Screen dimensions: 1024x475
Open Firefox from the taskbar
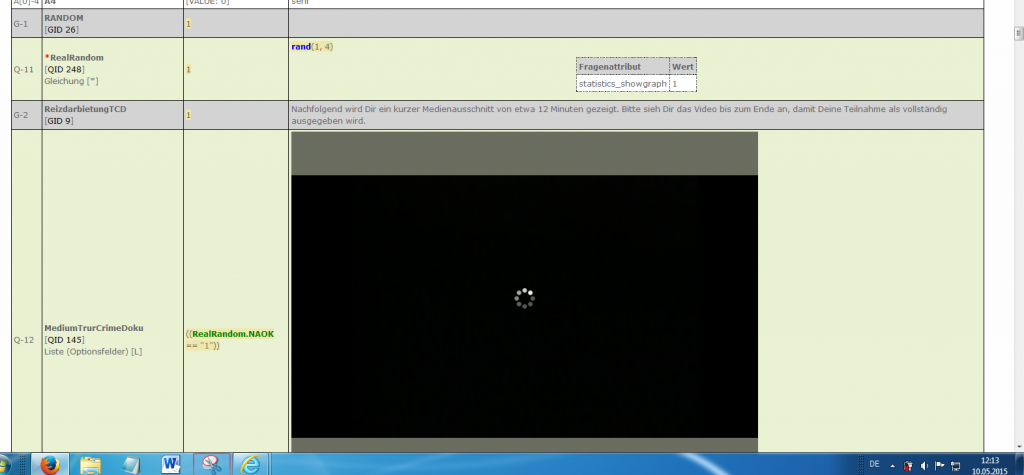pyautogui.click(x=47, y=464)
